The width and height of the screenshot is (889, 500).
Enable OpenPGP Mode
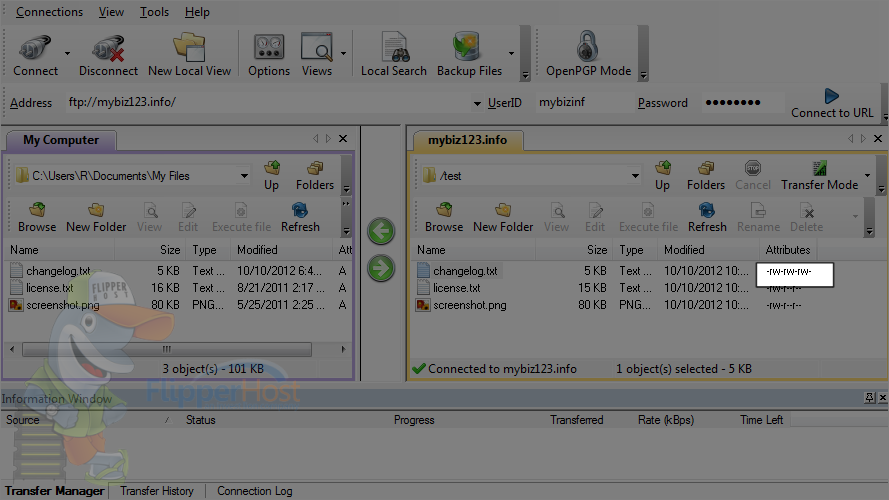pyautogui.click(x=588, y=54)
